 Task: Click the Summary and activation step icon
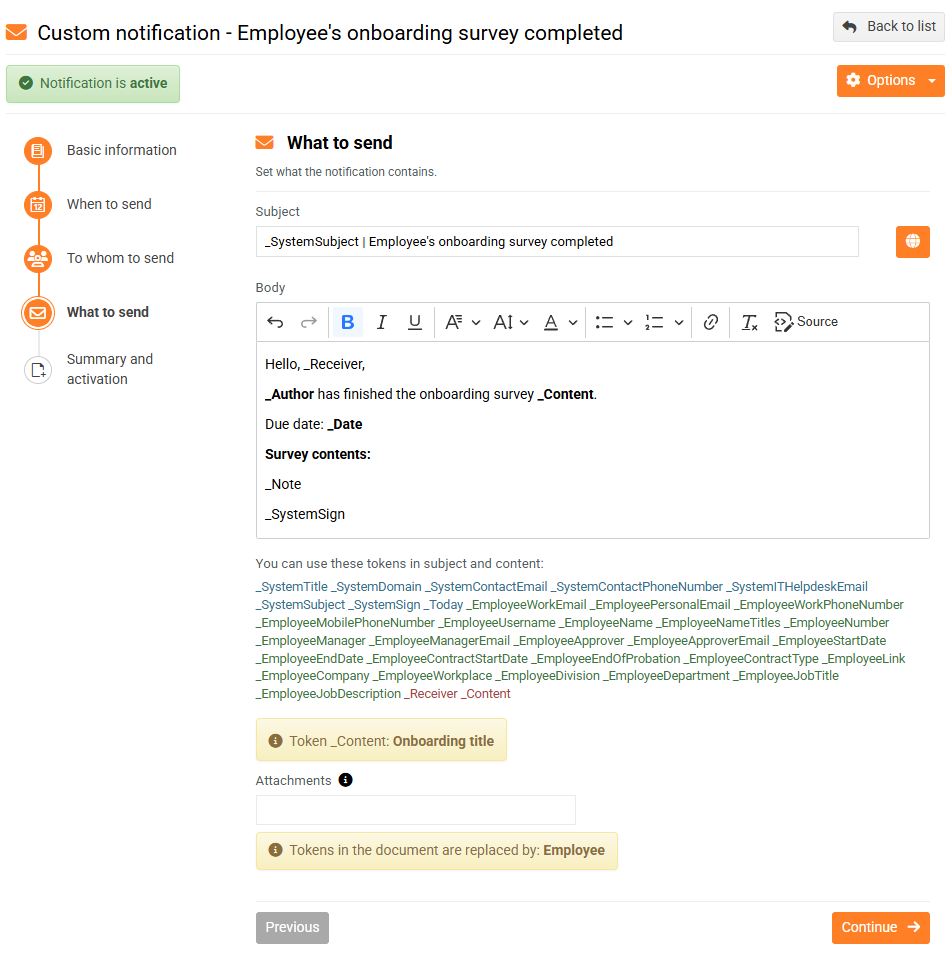click(38, 370)
